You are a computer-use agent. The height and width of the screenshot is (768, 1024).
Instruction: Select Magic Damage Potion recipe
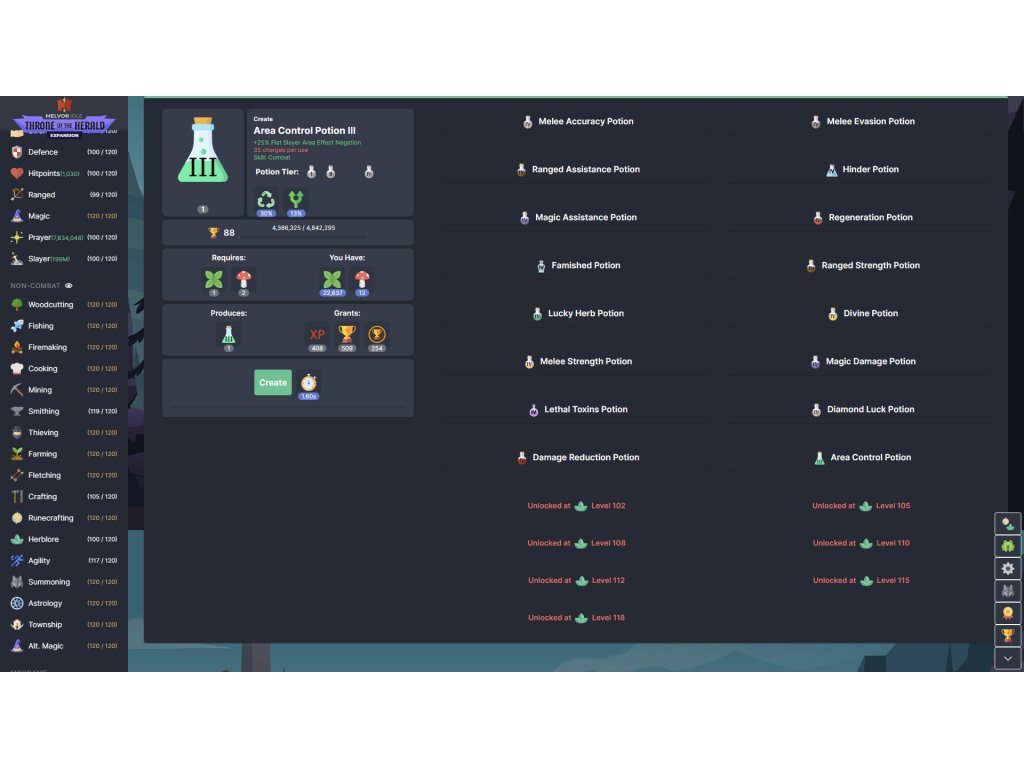coord(862,361)
